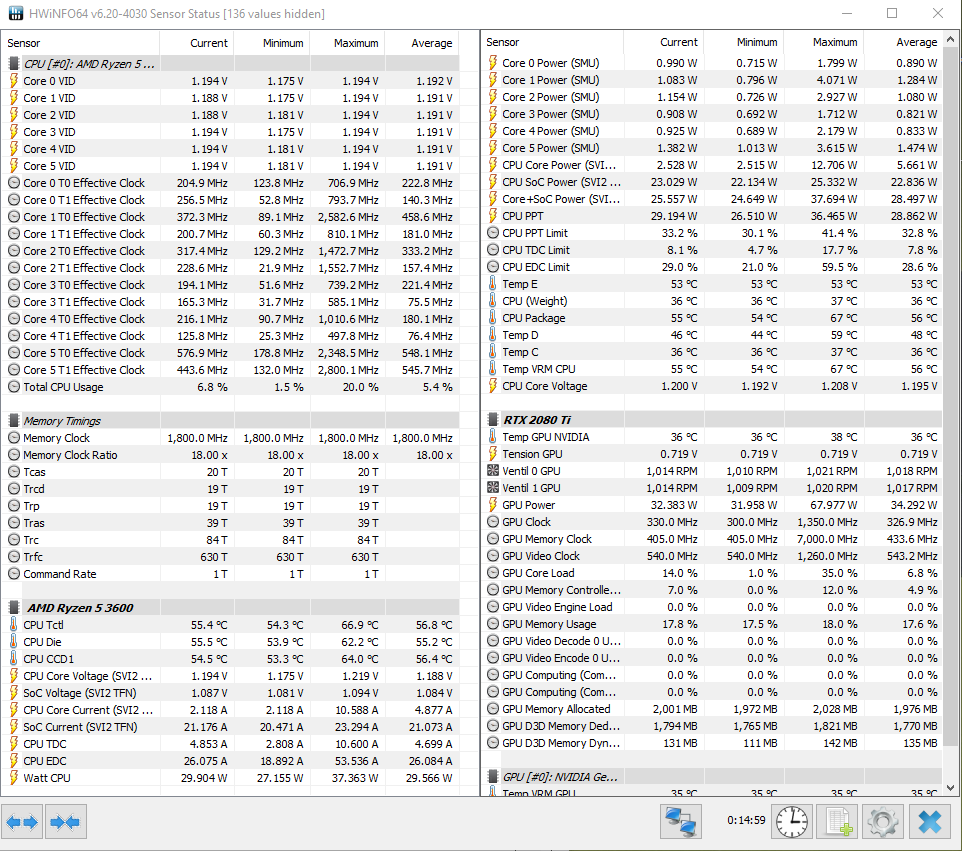Select the GPU [#0]: NVIDIA Ge... group row
The width and height of the screenshot is (962, 851).
point(712,777)
